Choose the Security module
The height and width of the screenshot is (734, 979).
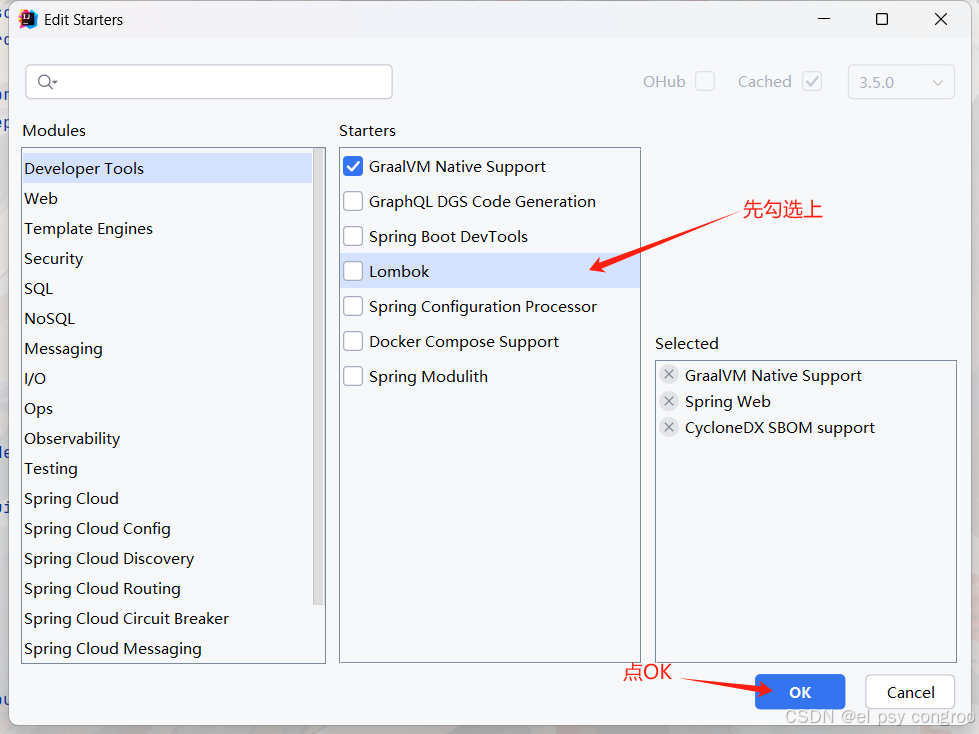click(167, 258)
